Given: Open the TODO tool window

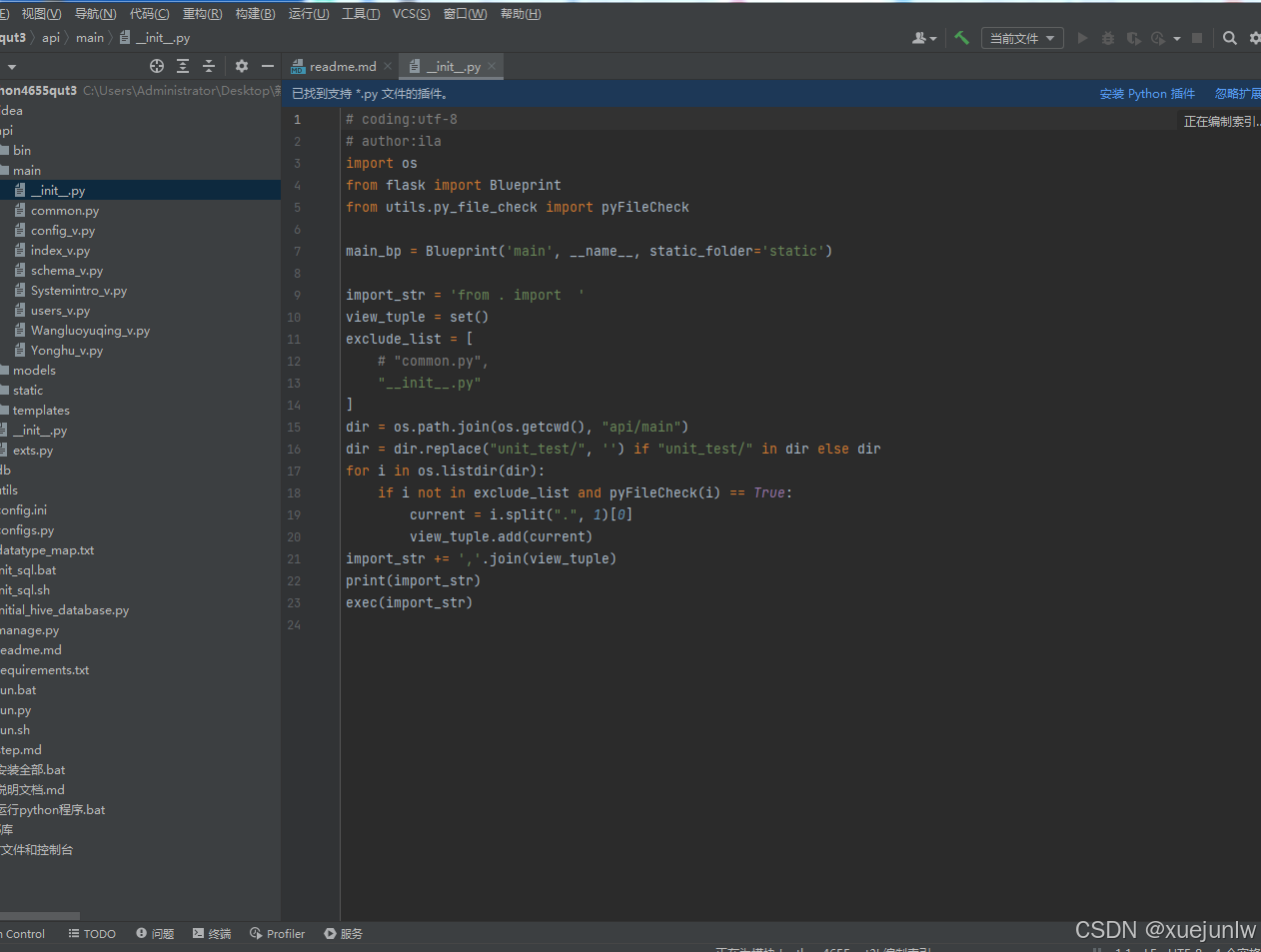Looking at the screenshot, I should (92, 934).
